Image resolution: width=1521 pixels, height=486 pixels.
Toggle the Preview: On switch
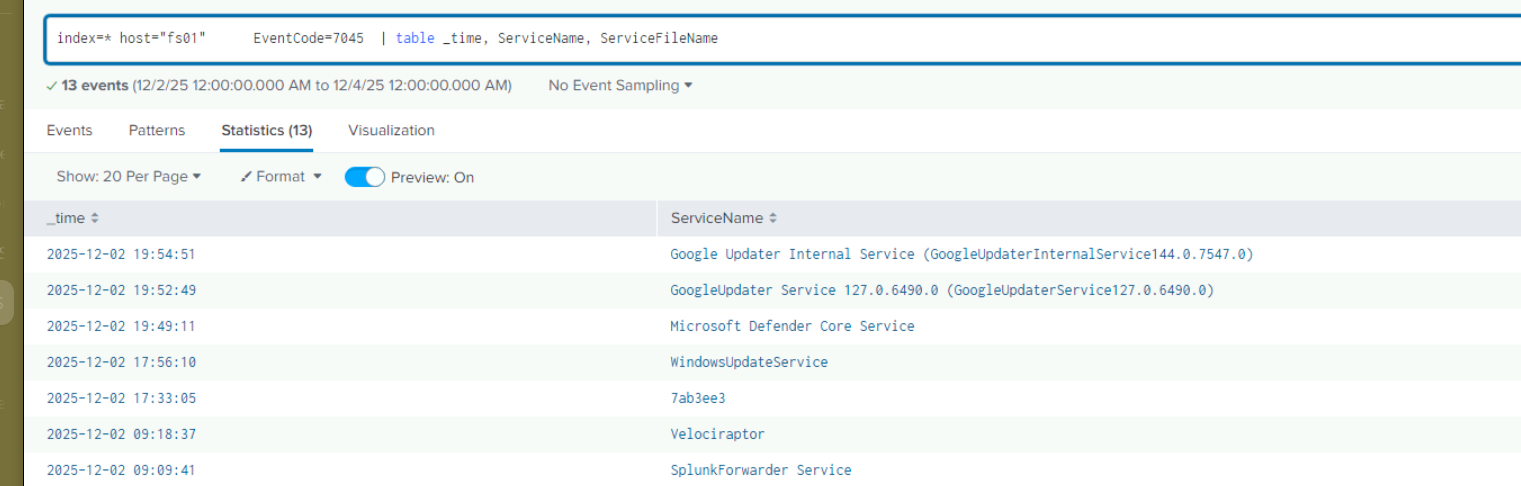click(x=365, y=177)
